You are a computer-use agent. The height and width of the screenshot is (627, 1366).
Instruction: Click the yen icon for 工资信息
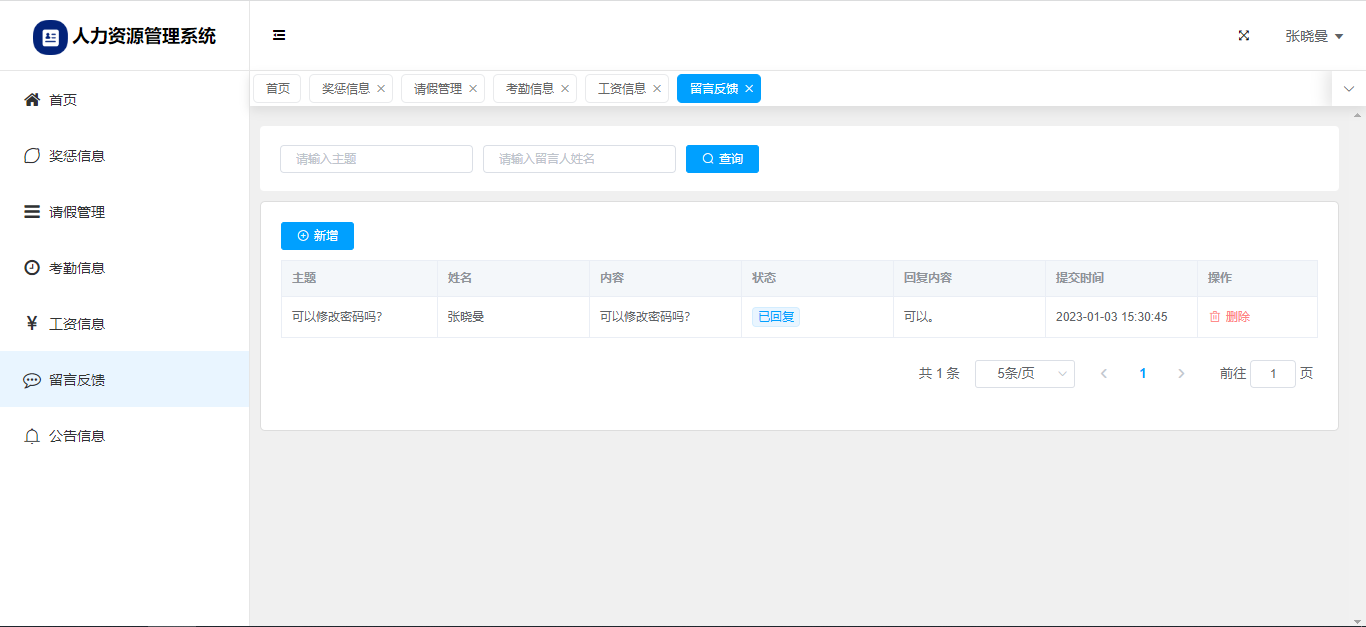pyautogui.click(x=32, y=324)
